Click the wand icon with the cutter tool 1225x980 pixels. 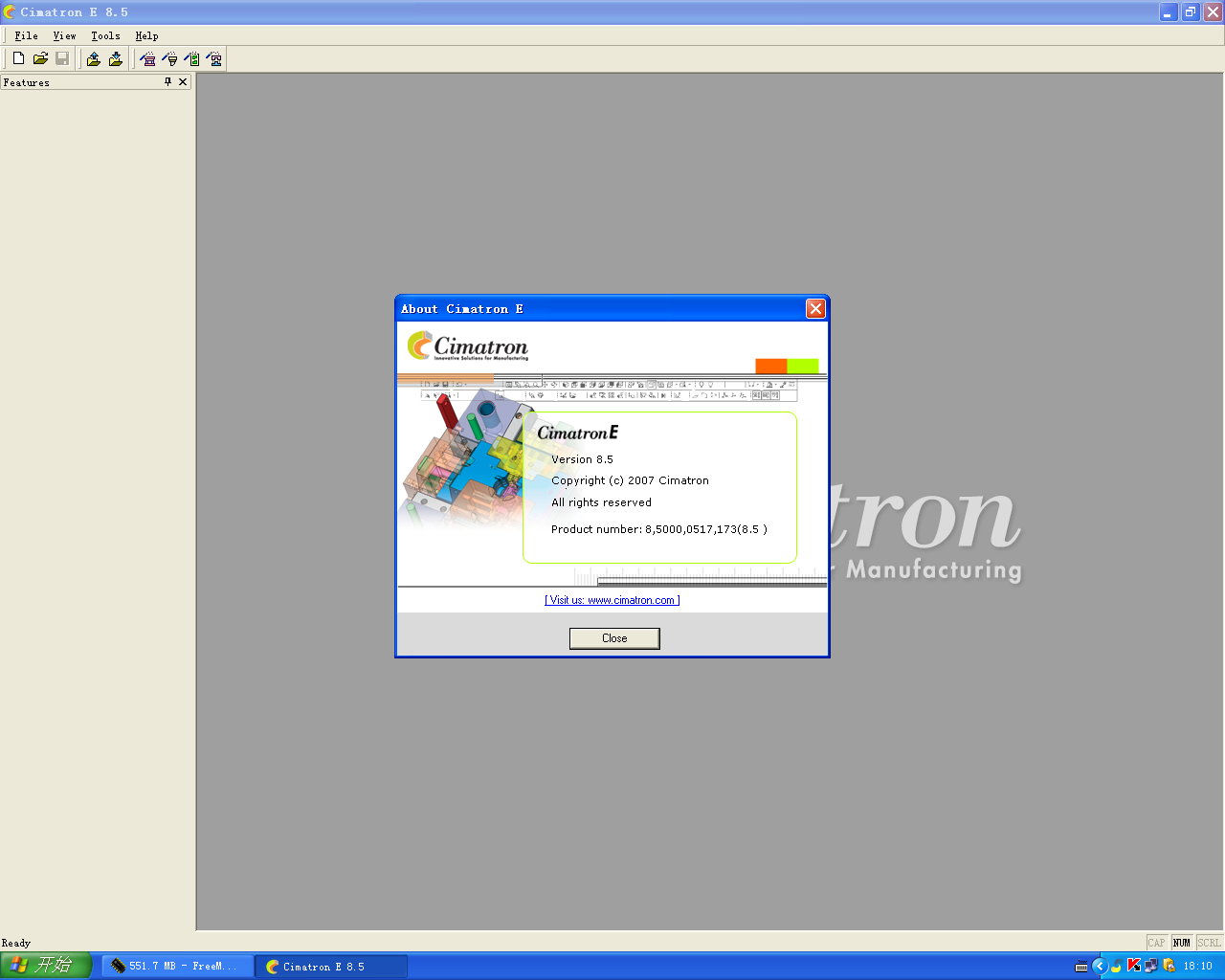pos(169,59)
